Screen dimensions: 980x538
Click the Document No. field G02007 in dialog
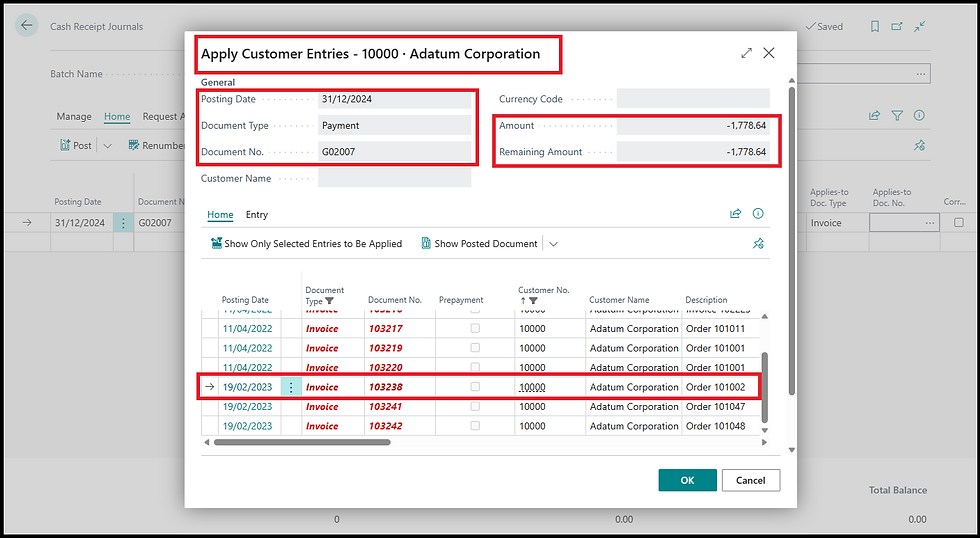[394, 151]
